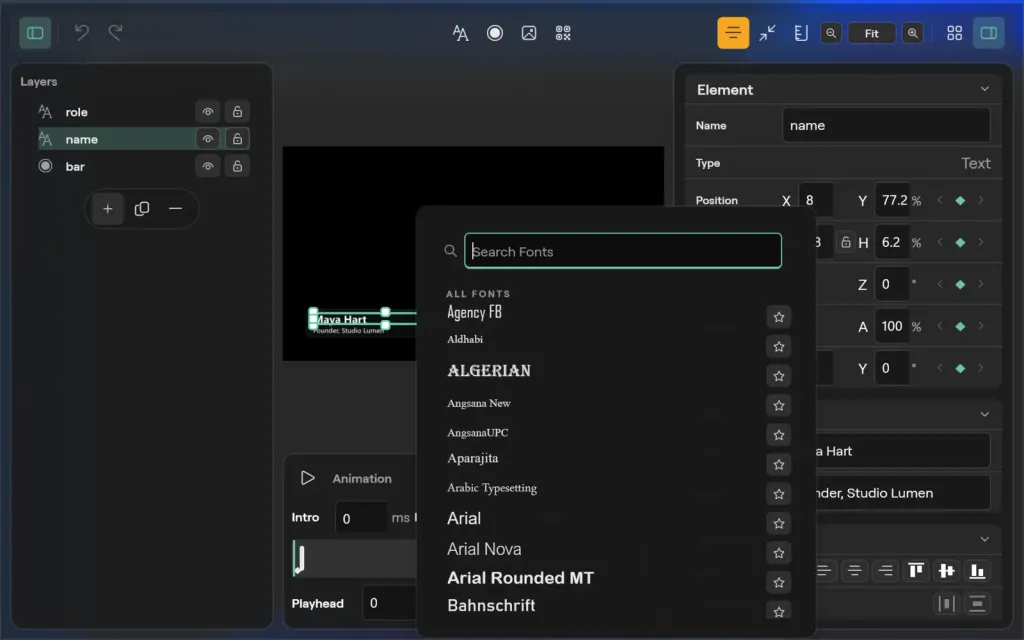Favorite the Algerian font
The image size is (1024, 640).
click(778, 376)
